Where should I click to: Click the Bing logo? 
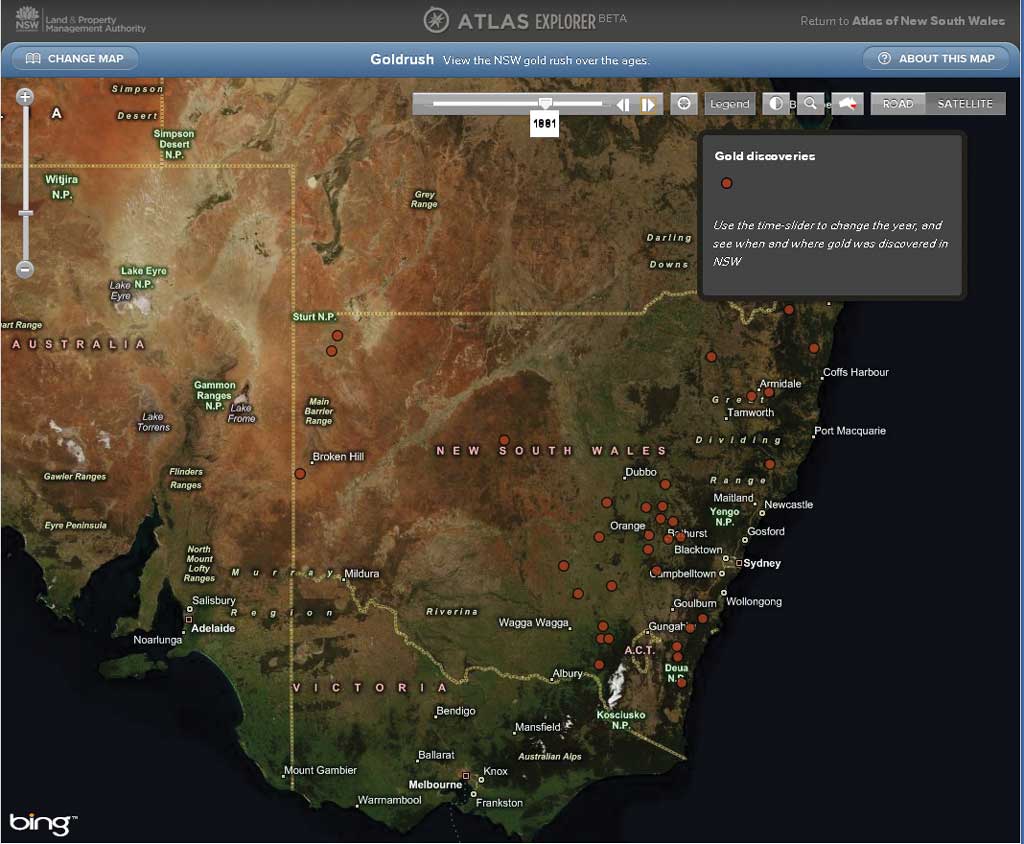point(42,823)
